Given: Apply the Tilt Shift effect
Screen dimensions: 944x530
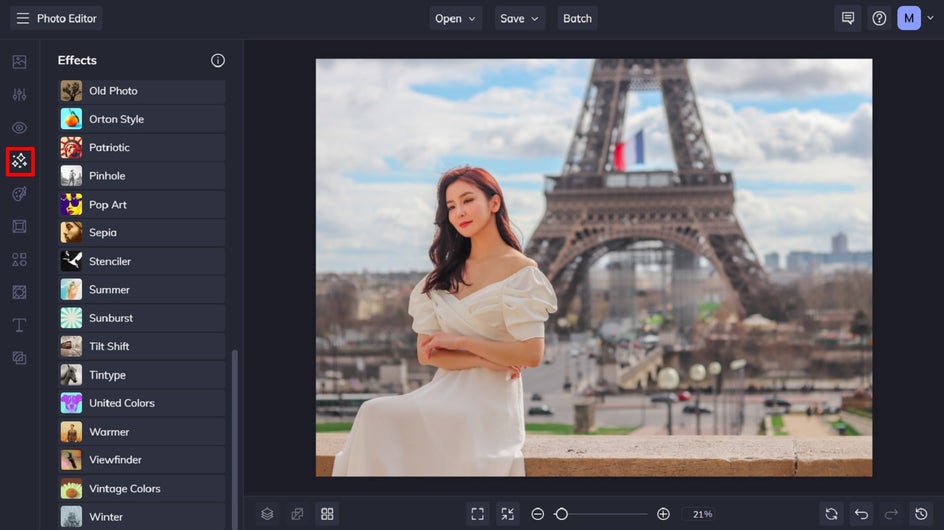Looking at the screenshot, I should pyautogui.click(x=142, y=346).
